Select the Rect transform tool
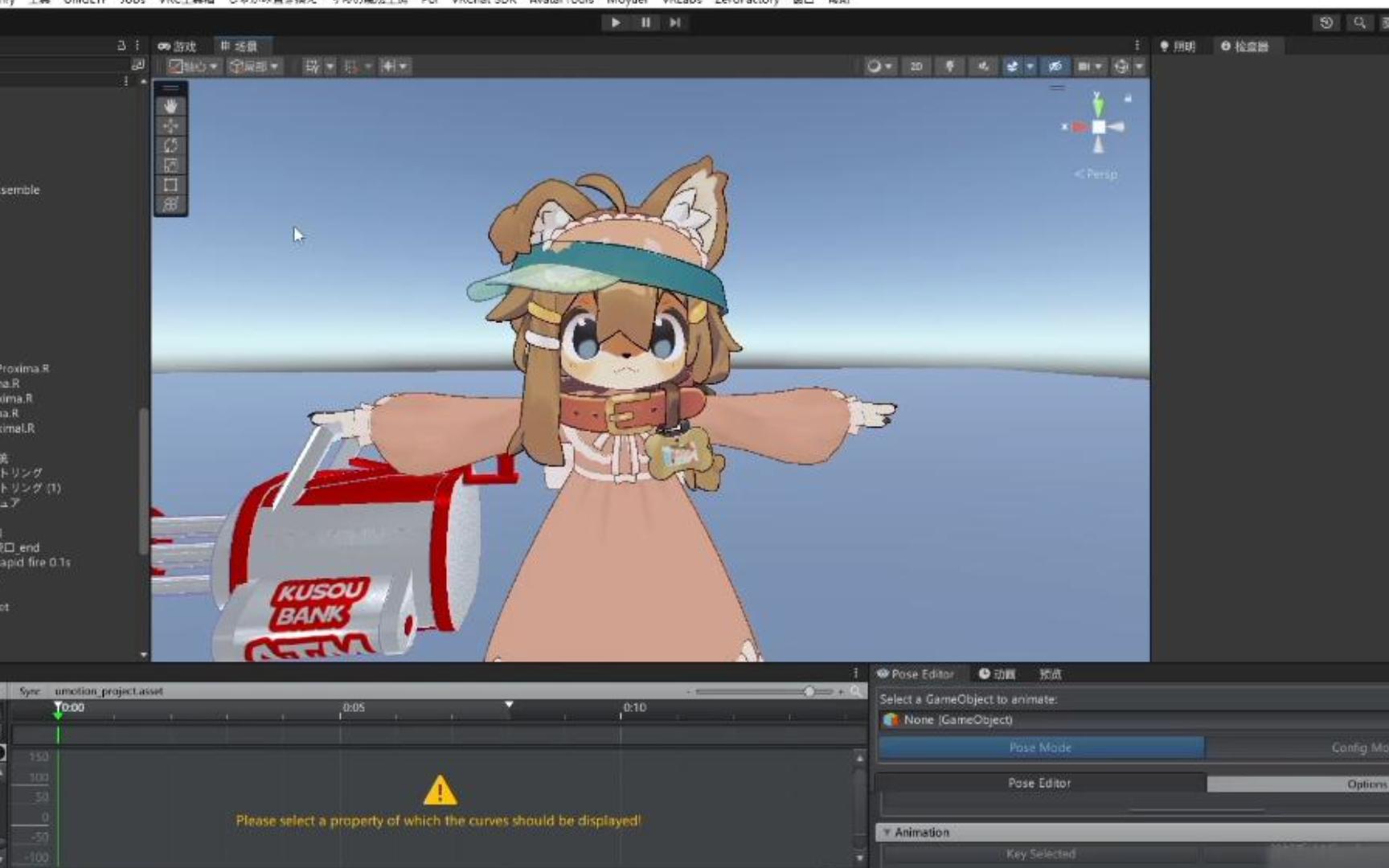The width and height of the screenshot is (1389, 868). pos(170,184)
